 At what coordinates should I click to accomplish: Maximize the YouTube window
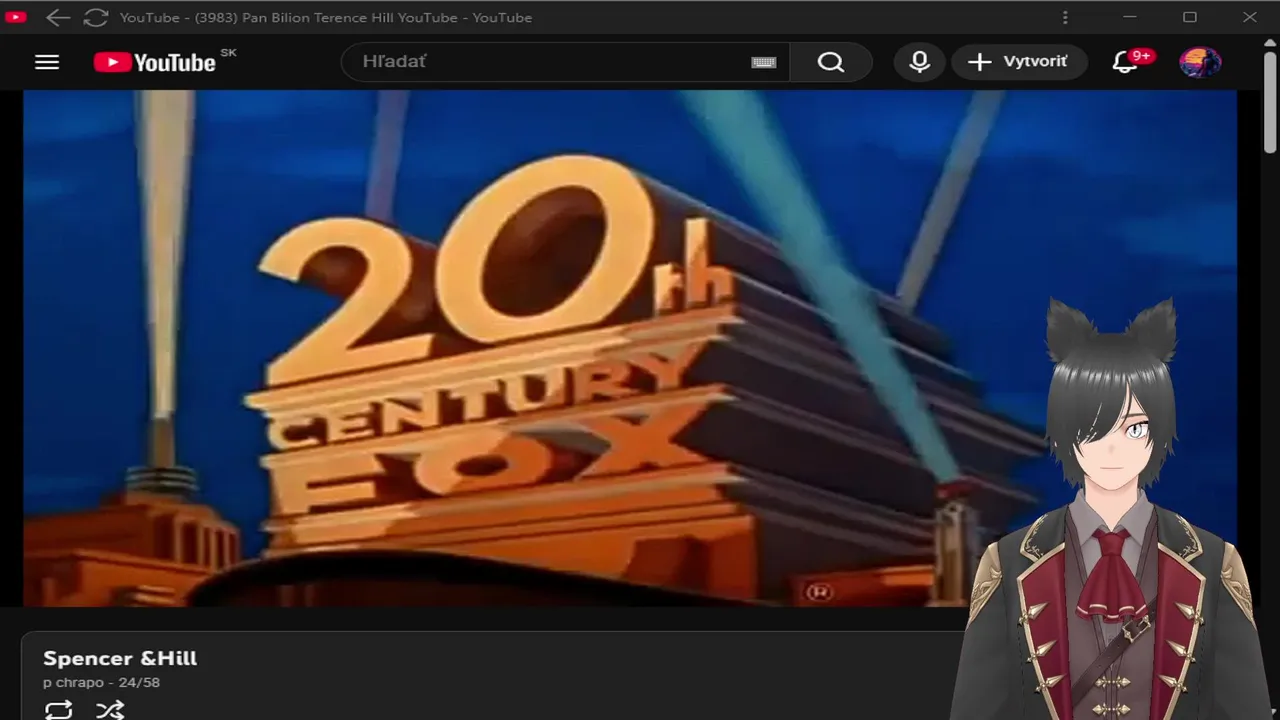point(1190,17)
